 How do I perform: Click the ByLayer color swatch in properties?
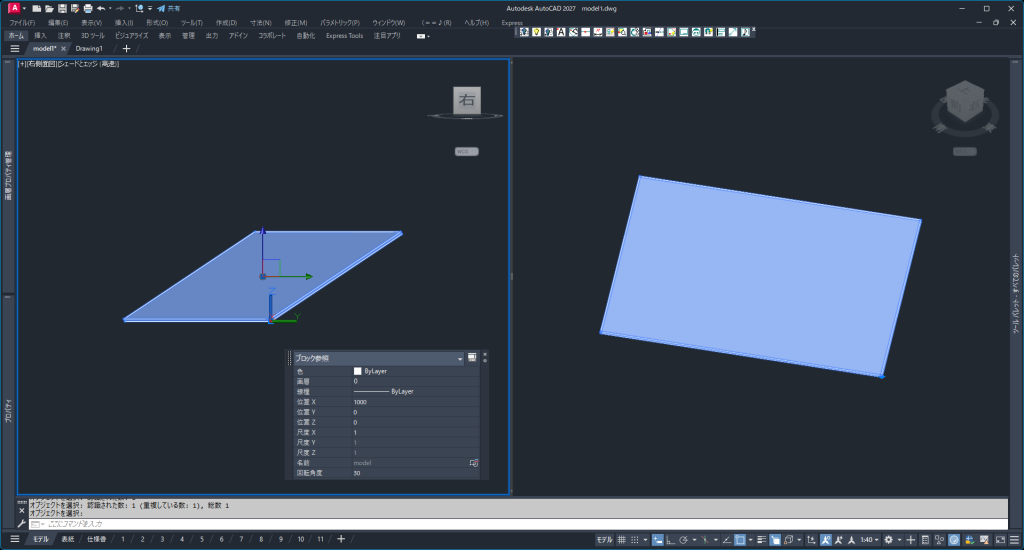(x=358, y=371)
